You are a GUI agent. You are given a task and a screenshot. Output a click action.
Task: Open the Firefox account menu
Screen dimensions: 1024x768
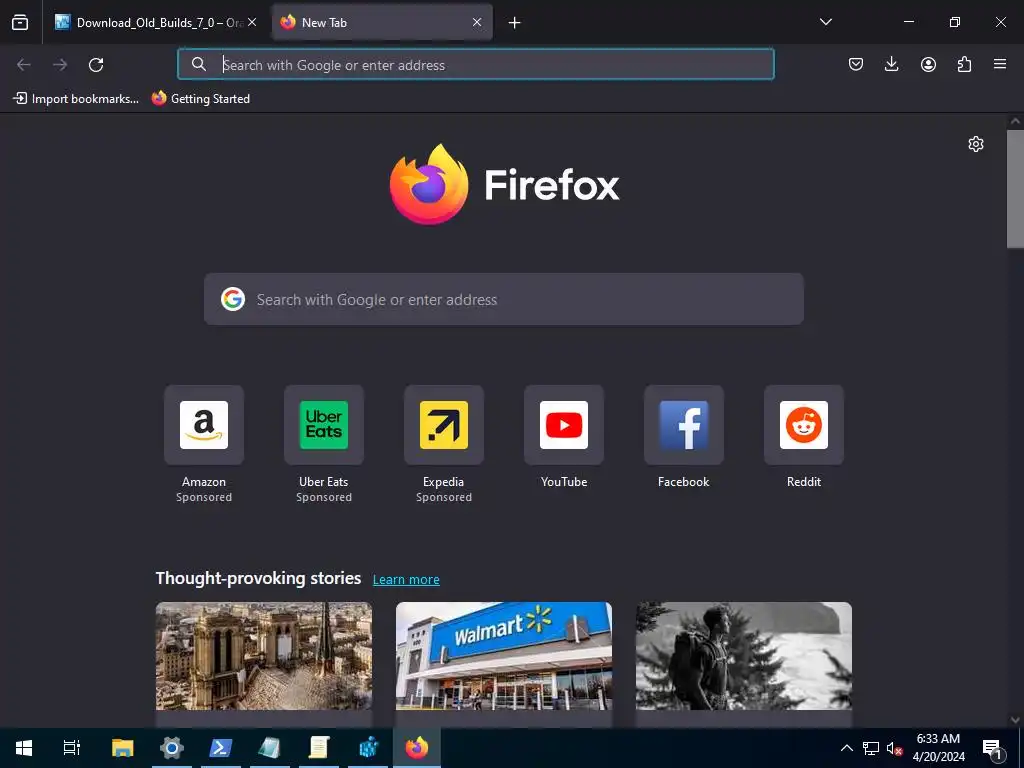pyautogui.click(x=928, y=64)
